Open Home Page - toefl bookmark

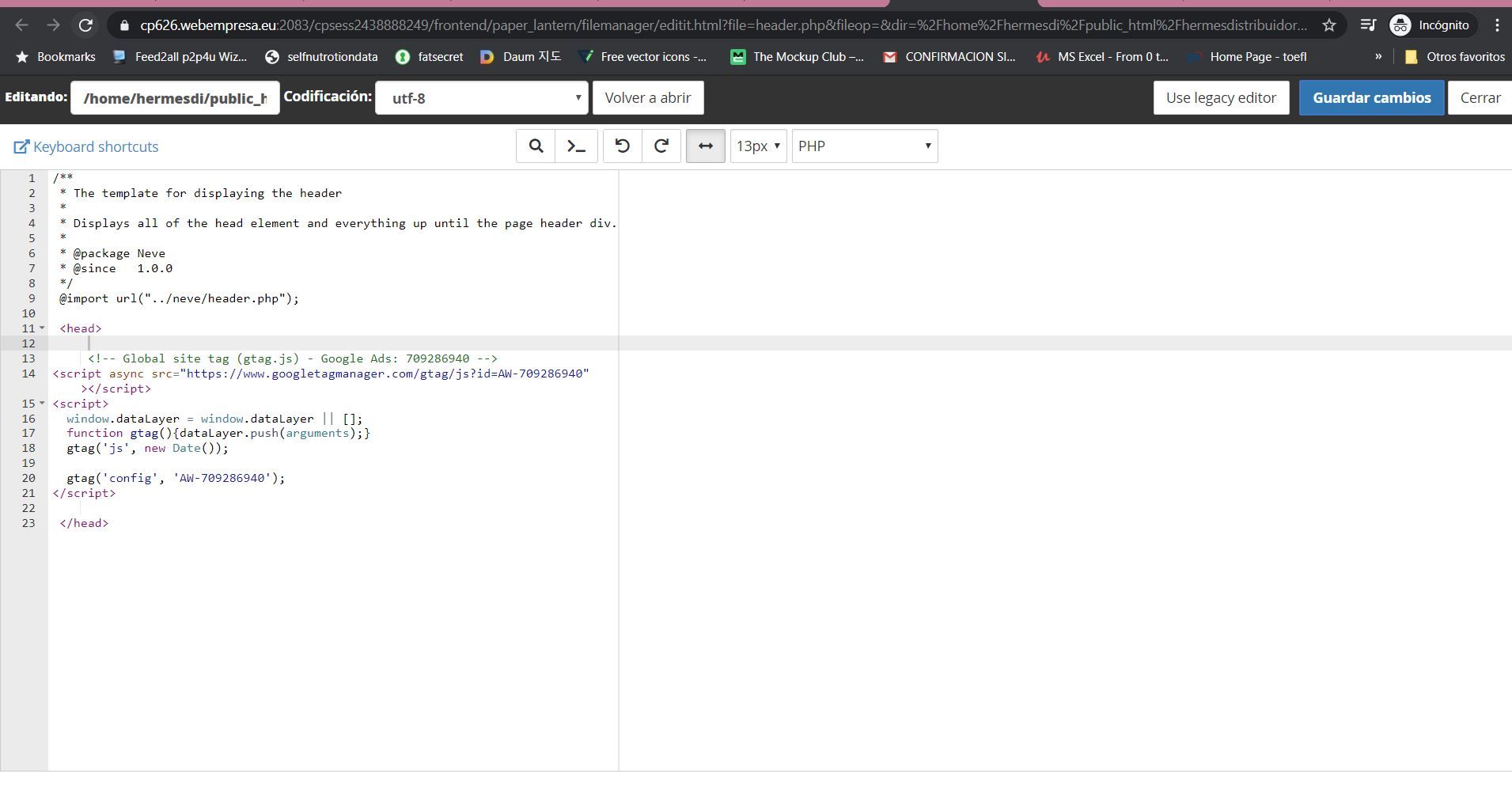[1248, 57]
